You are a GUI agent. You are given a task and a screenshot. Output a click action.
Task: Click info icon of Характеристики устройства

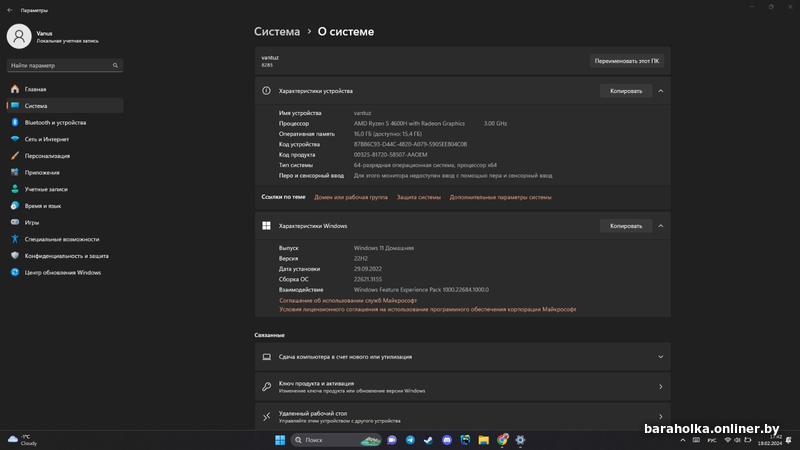coord(266,91)
